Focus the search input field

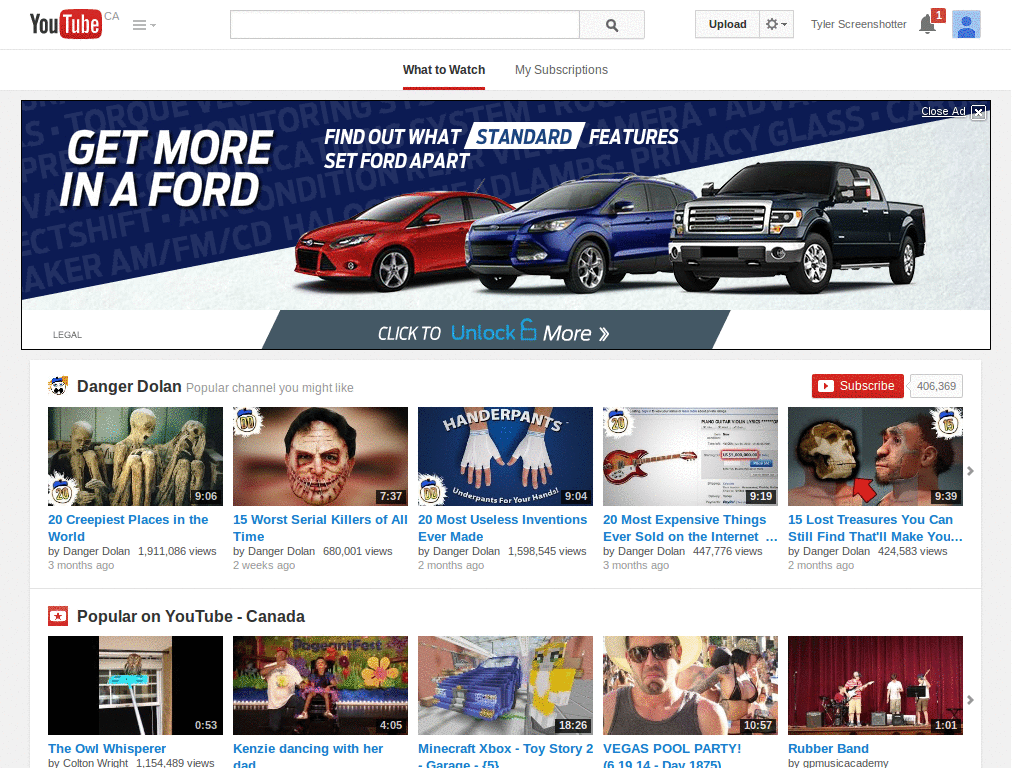tap(405, 25)
